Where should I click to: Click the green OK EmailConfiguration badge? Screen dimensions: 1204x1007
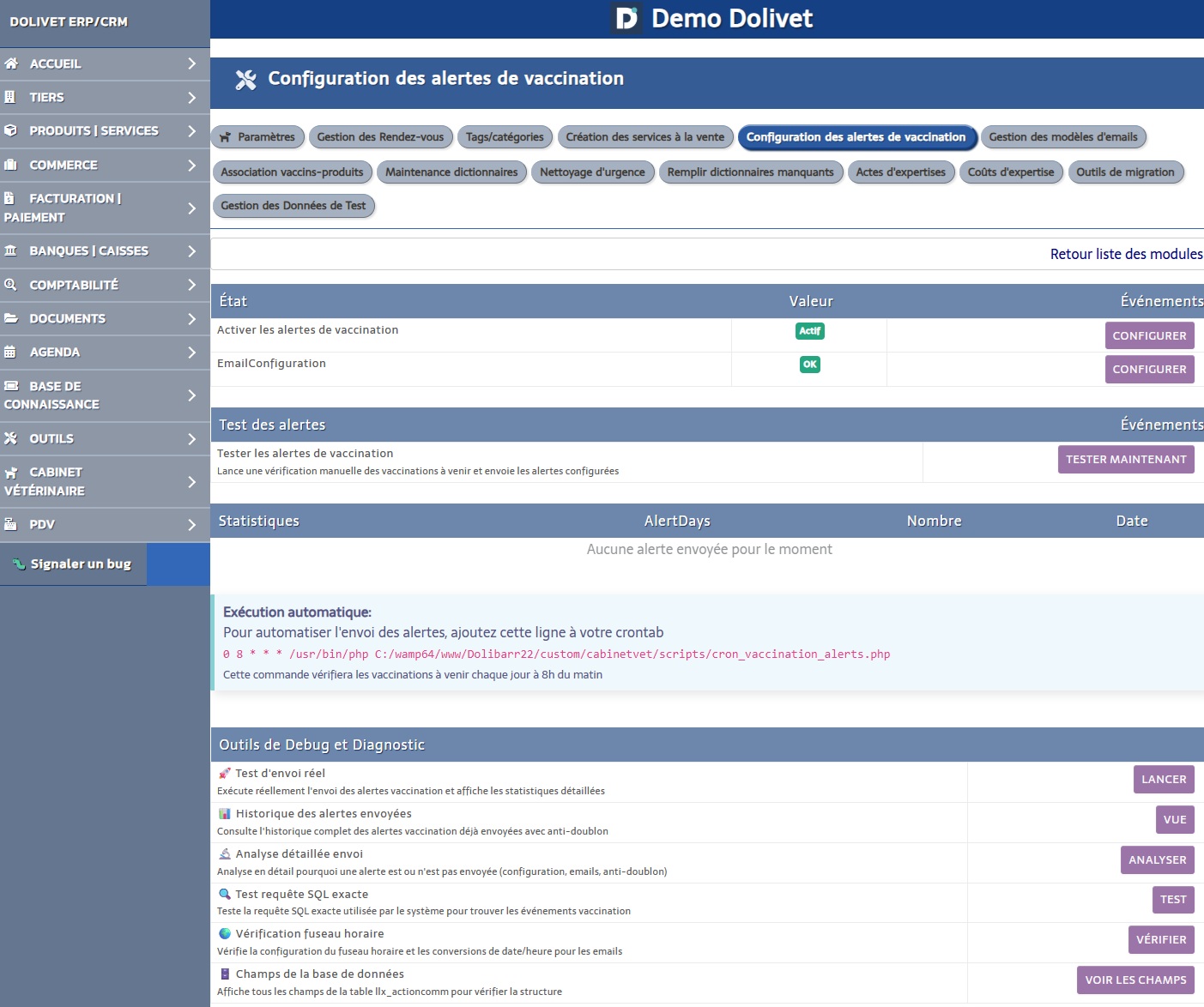[x=809, y=365]
